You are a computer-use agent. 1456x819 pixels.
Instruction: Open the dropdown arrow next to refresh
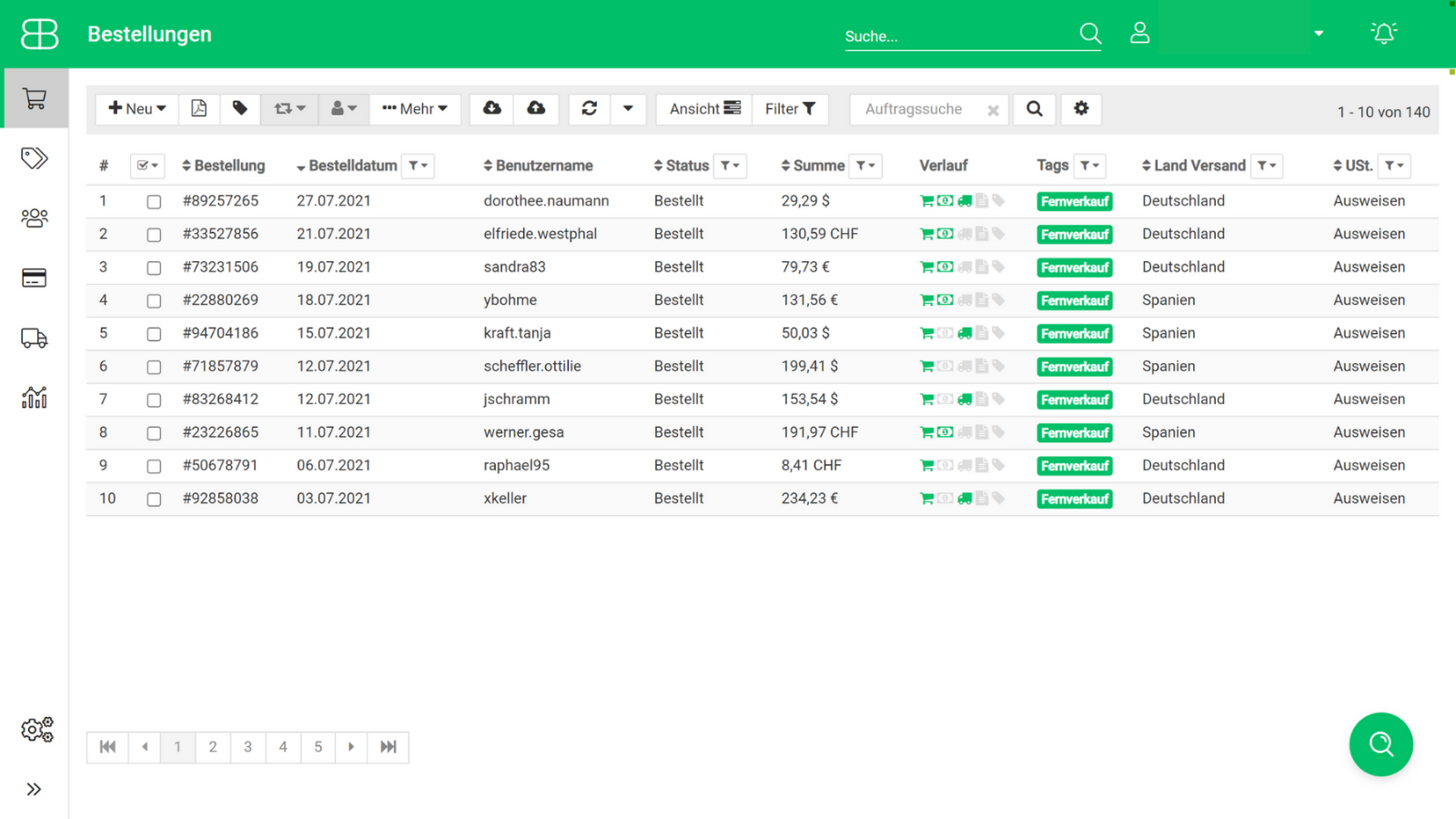628,108
